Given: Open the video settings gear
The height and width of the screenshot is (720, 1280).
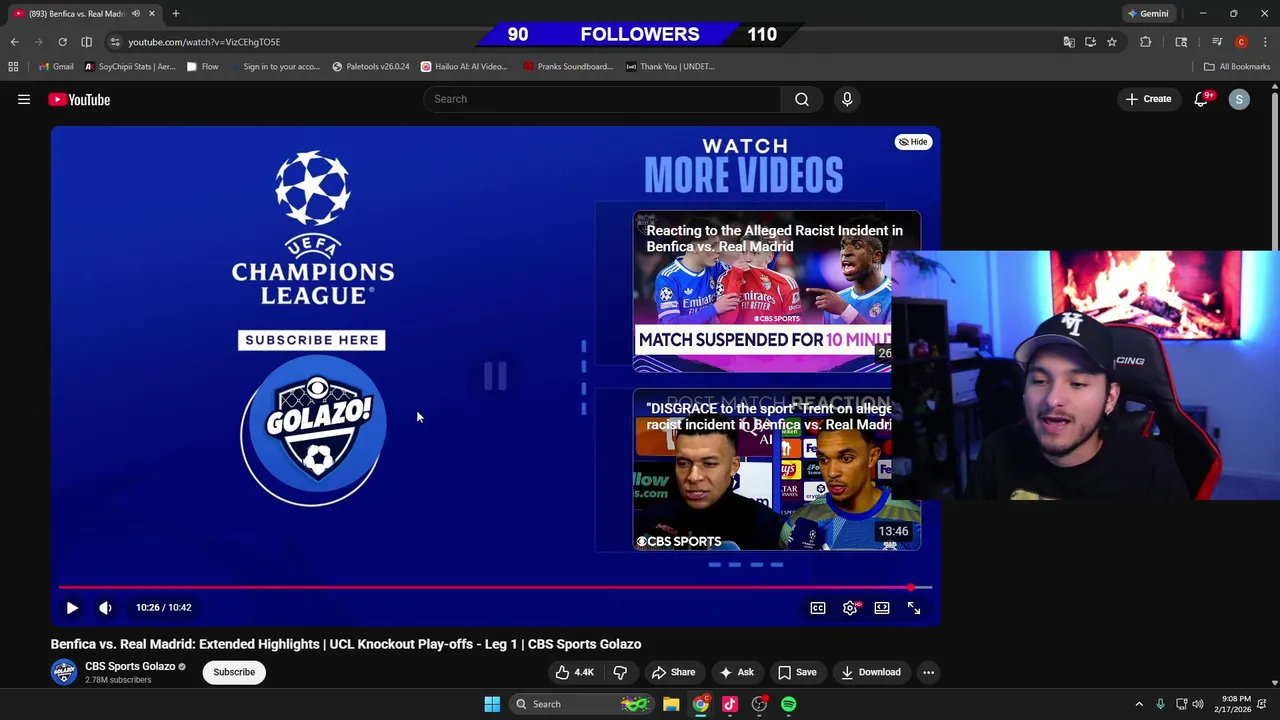Looking at the screenshot, I should pos(850,607).
